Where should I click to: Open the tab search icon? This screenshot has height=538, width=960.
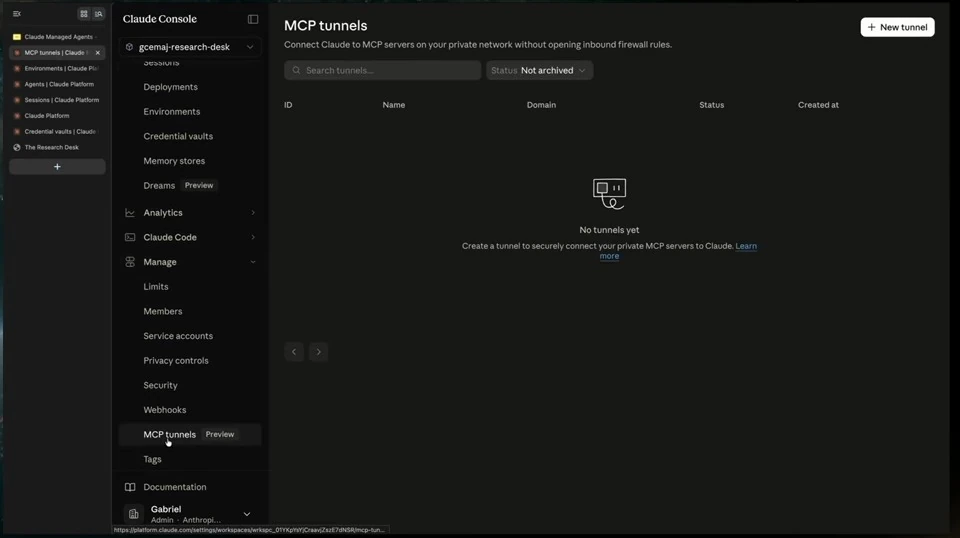tap(99, 13)
